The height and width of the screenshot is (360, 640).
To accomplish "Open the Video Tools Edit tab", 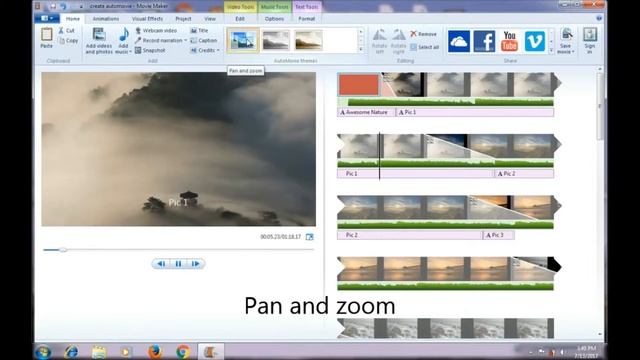I will [x=240, y=19].
